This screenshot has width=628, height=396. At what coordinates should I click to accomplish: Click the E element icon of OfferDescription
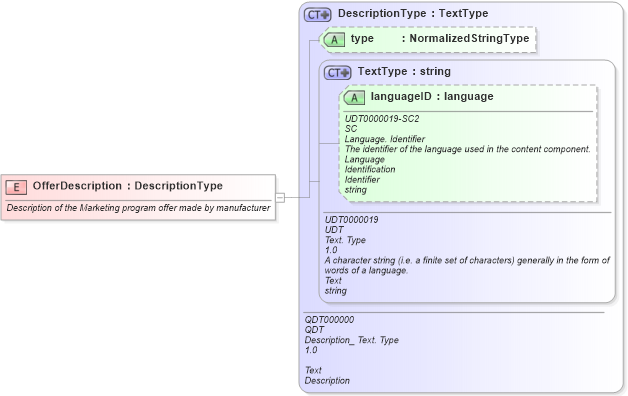[16, 187]
